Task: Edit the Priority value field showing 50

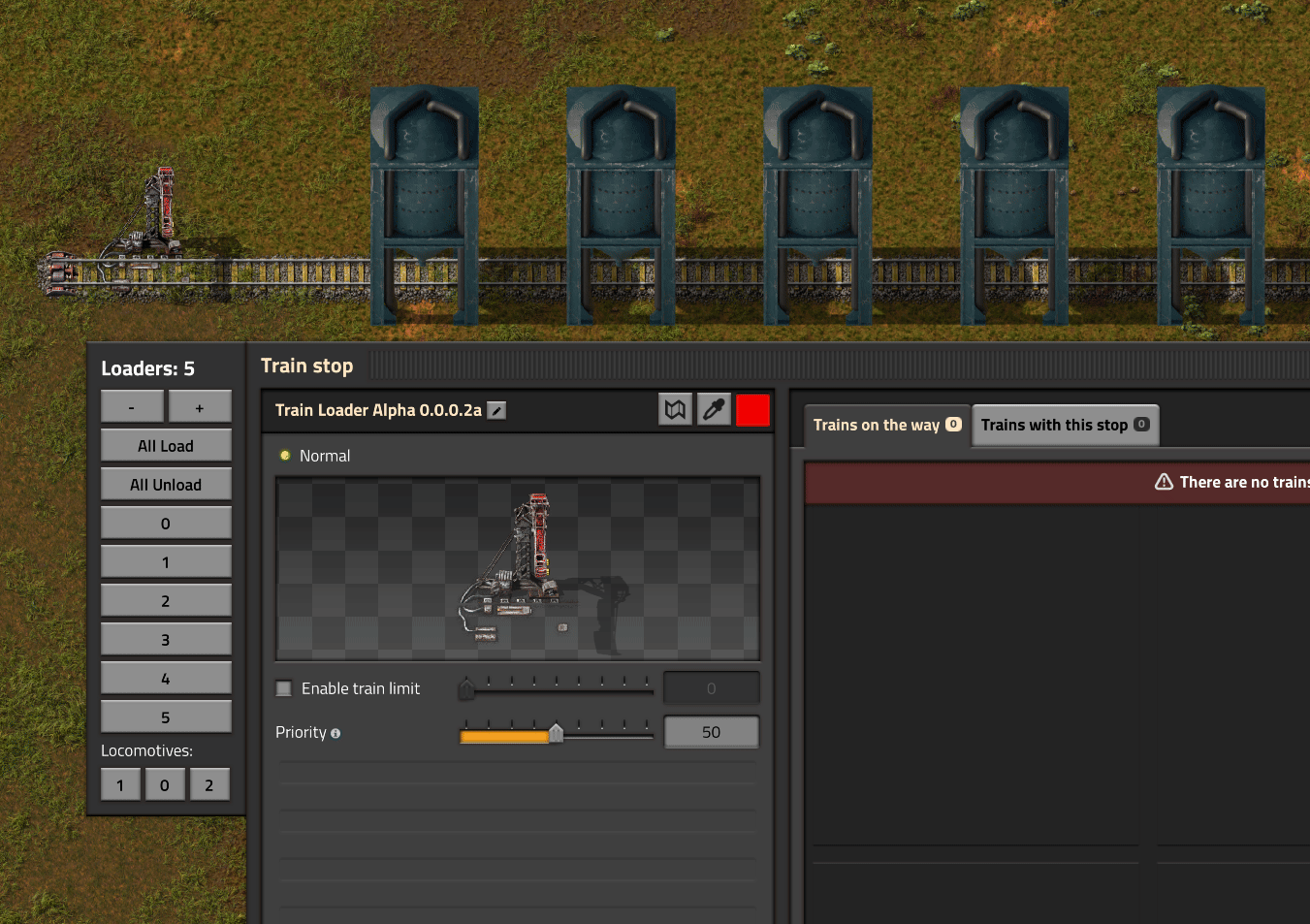Action: coord(711,732)
